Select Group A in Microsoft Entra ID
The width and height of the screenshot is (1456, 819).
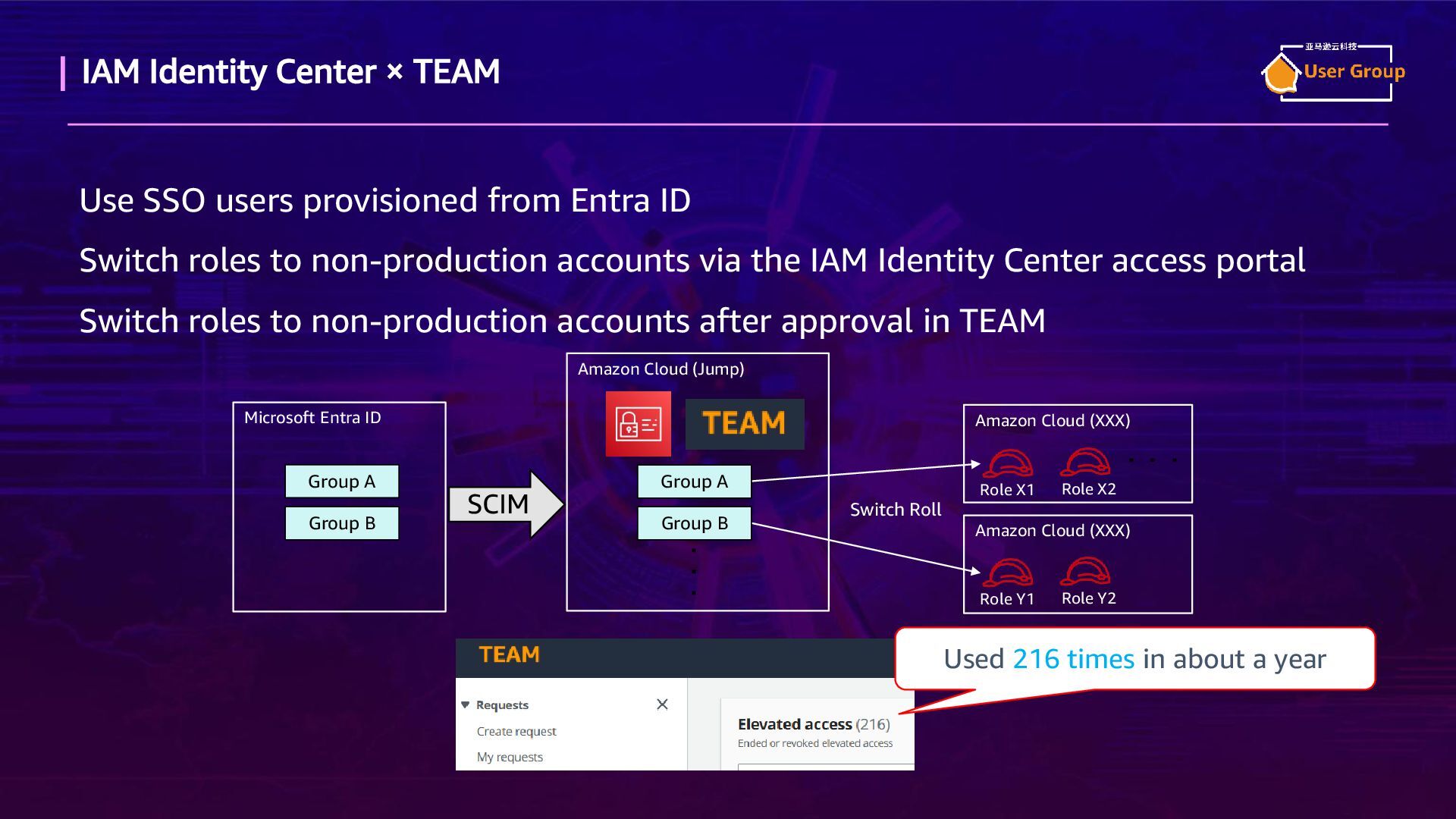pyautogui.click(x=341, y=482)
